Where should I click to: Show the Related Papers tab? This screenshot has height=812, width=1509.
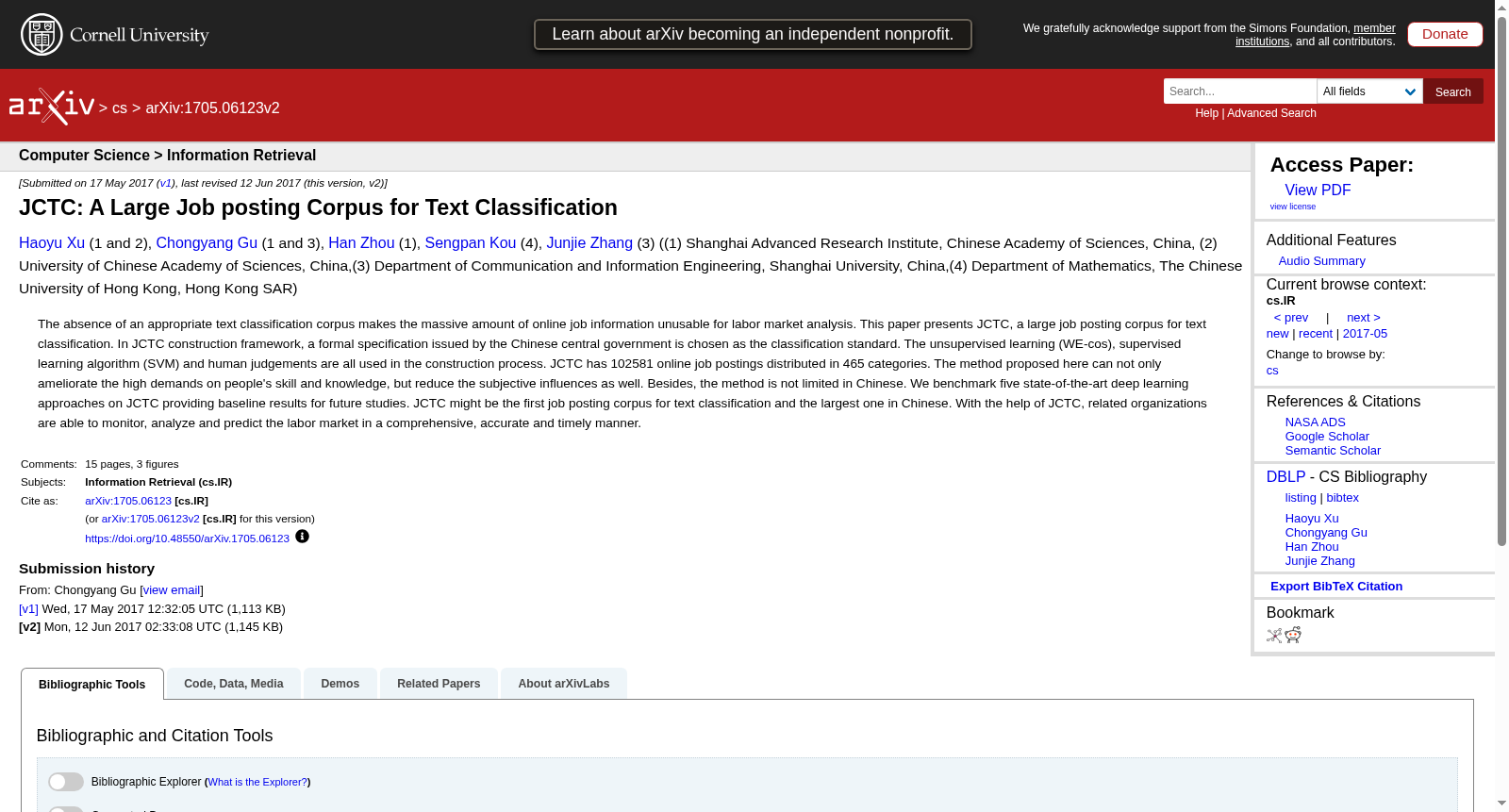point(439,684)
